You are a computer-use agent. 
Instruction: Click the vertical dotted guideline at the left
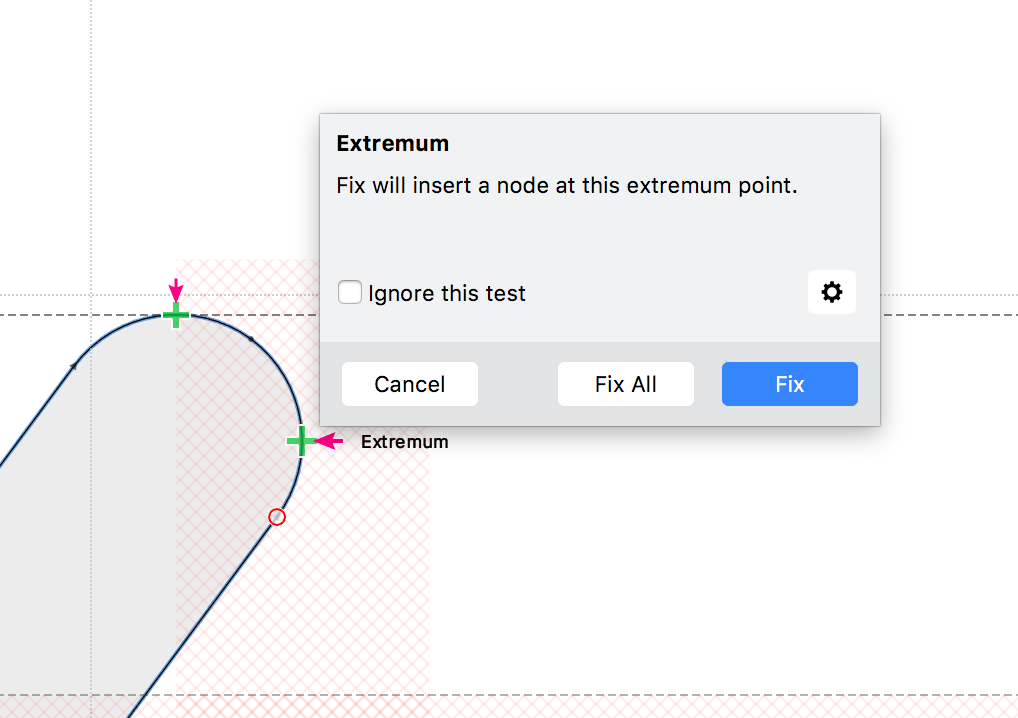(91, 150)
